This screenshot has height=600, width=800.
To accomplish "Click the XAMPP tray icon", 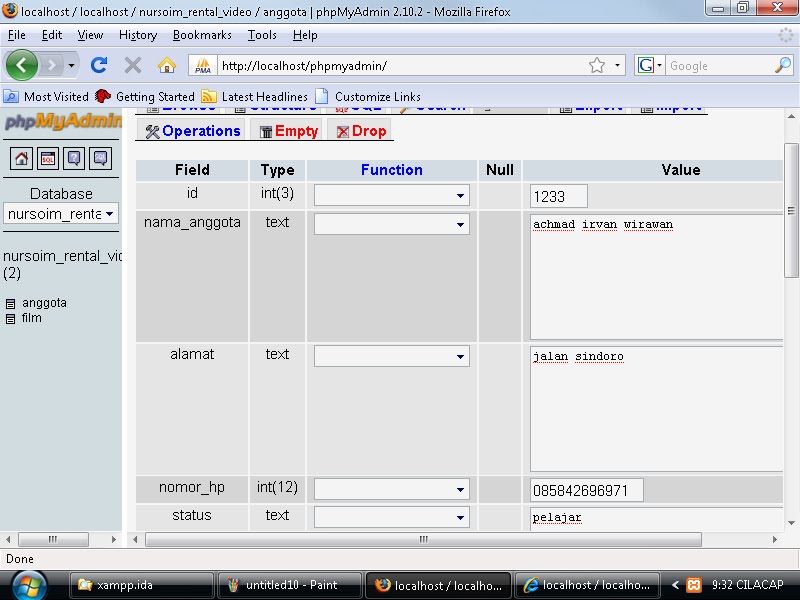I will 693,585.
